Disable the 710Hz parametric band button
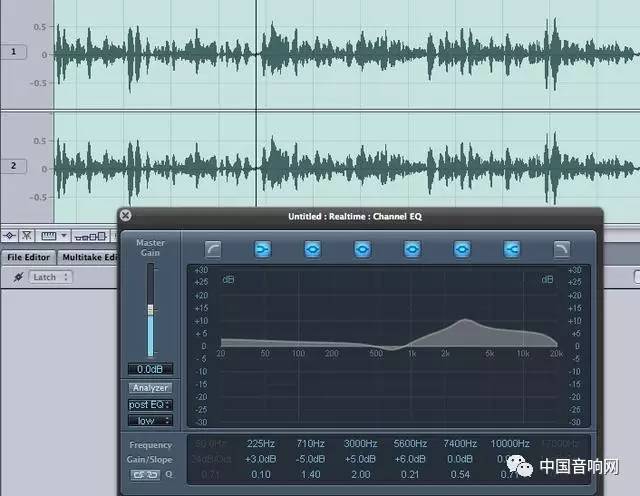Screen dimensions: 640x496 313,249
